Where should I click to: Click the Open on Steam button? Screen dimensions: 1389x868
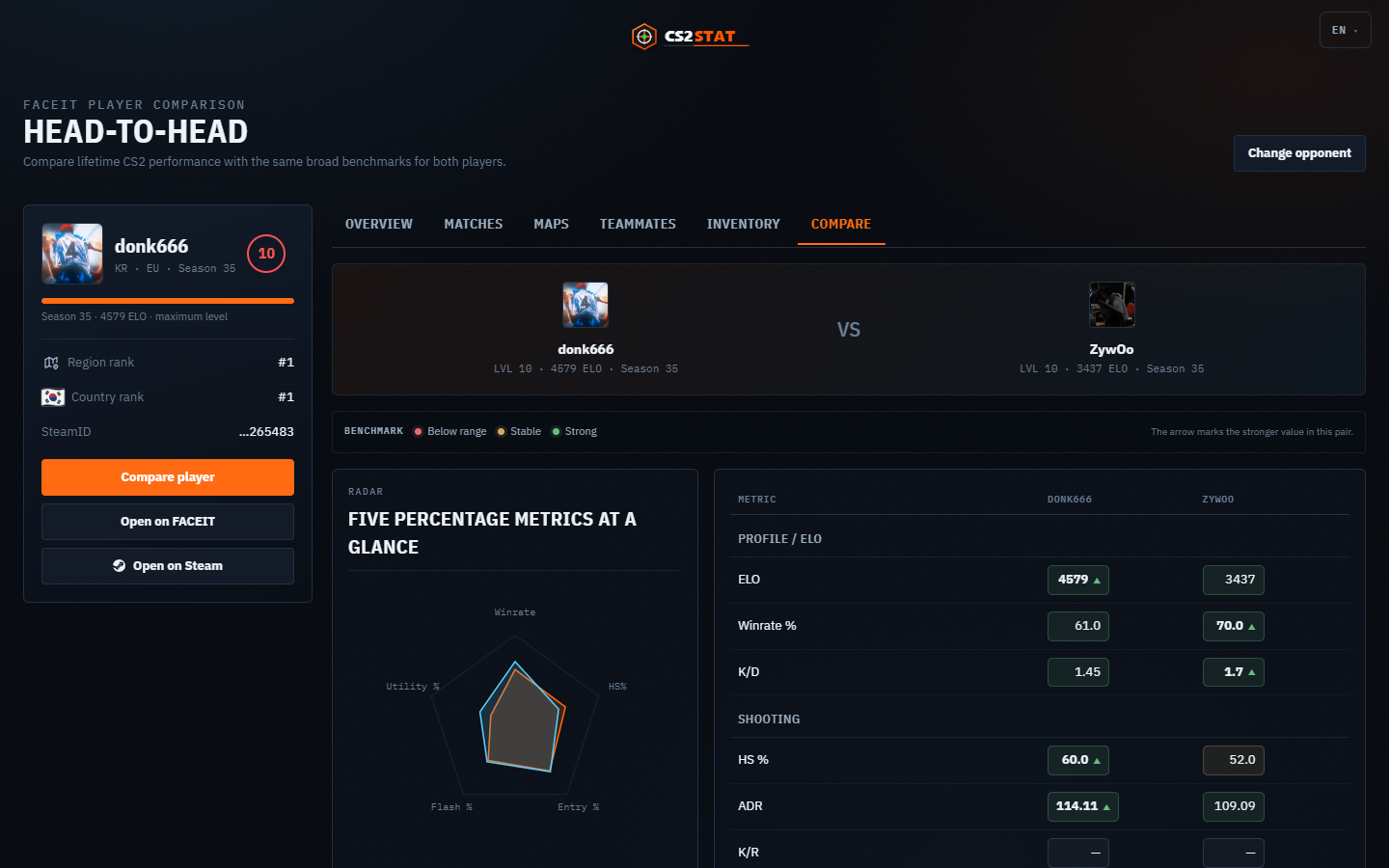coord(168,566)
